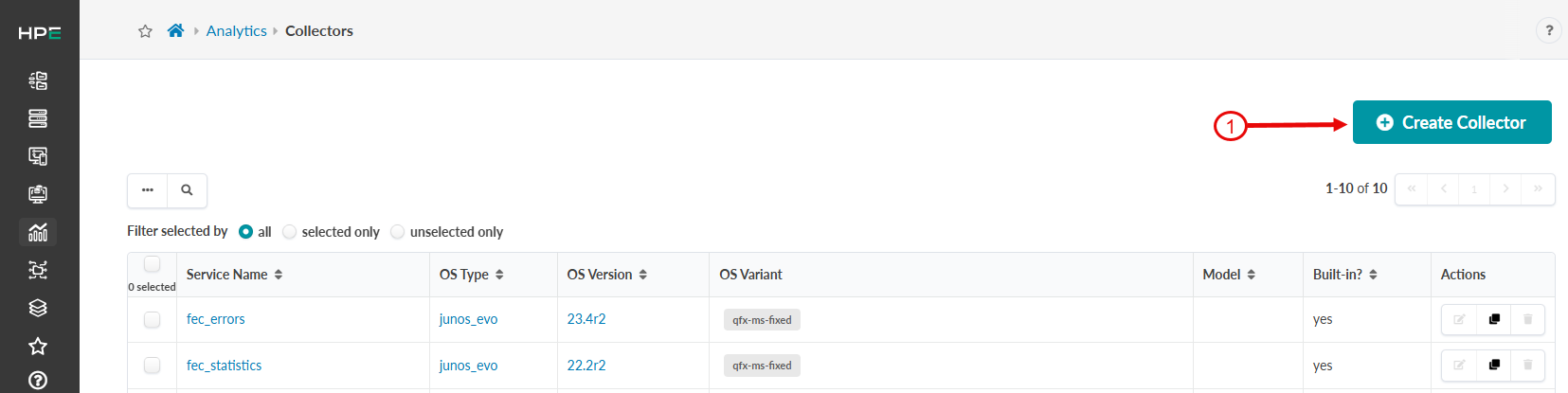The width and height of the screenshot is (1568, 393).
Task: Choose the 'unselected only' filter radio
Action: (x=398, y=232)
